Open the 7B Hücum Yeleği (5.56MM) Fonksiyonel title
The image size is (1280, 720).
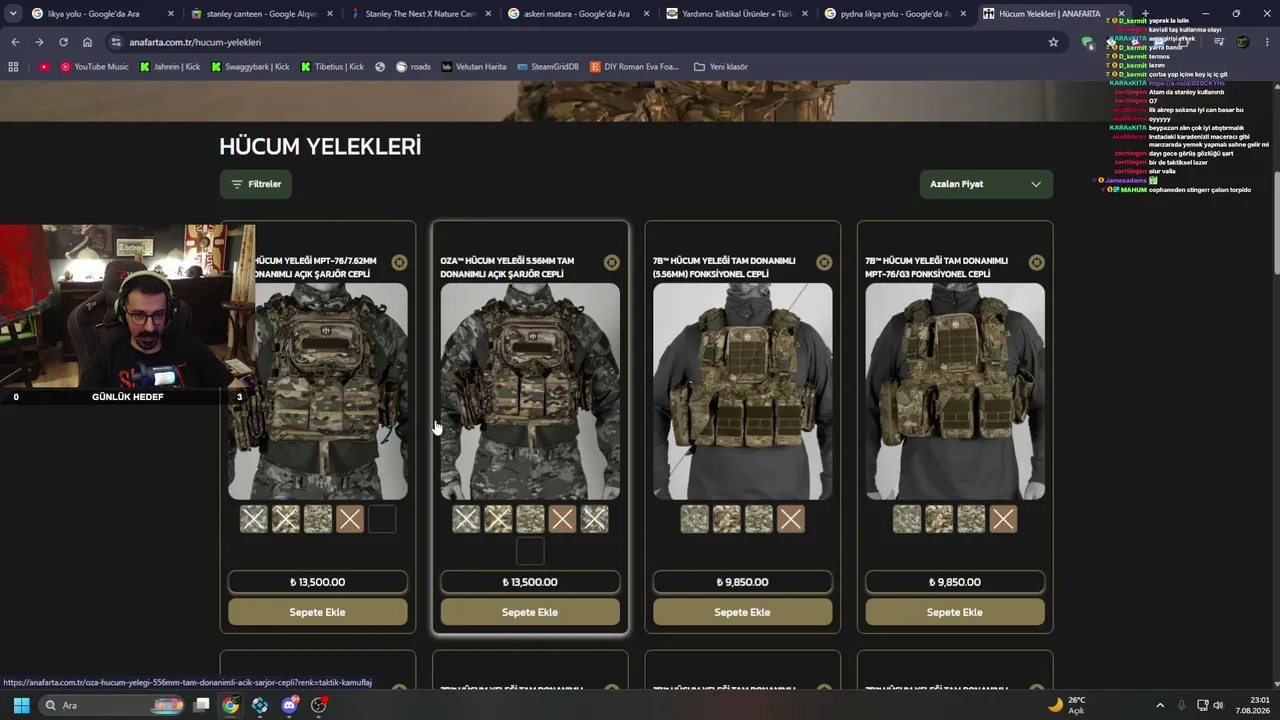[724, 267]
